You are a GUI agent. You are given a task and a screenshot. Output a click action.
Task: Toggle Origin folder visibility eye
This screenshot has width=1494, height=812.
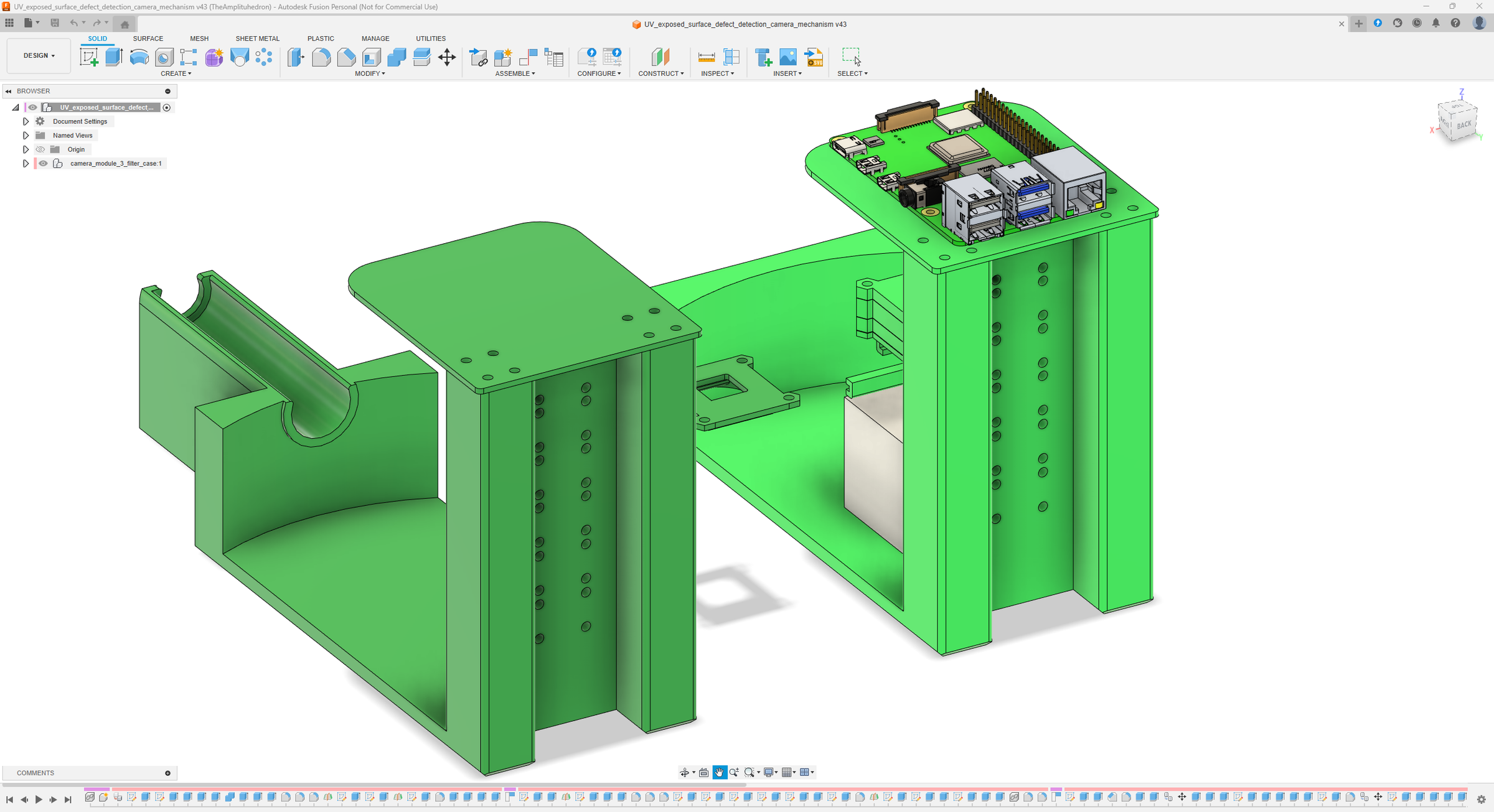(40, 149)
